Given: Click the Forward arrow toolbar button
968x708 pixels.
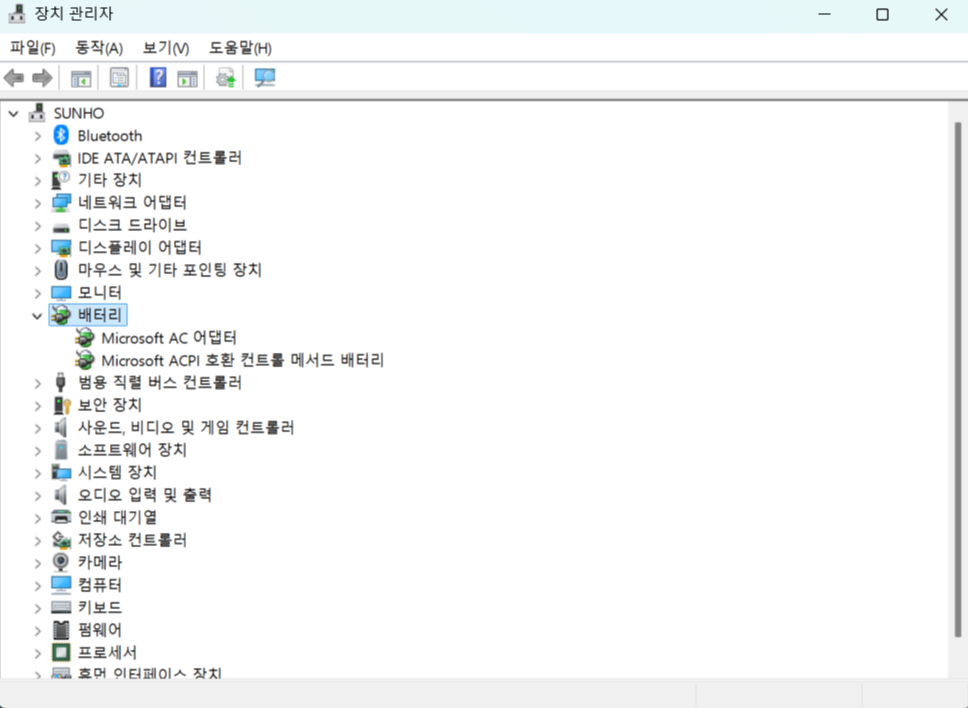Looking at the screenshot, I should 42,78.
